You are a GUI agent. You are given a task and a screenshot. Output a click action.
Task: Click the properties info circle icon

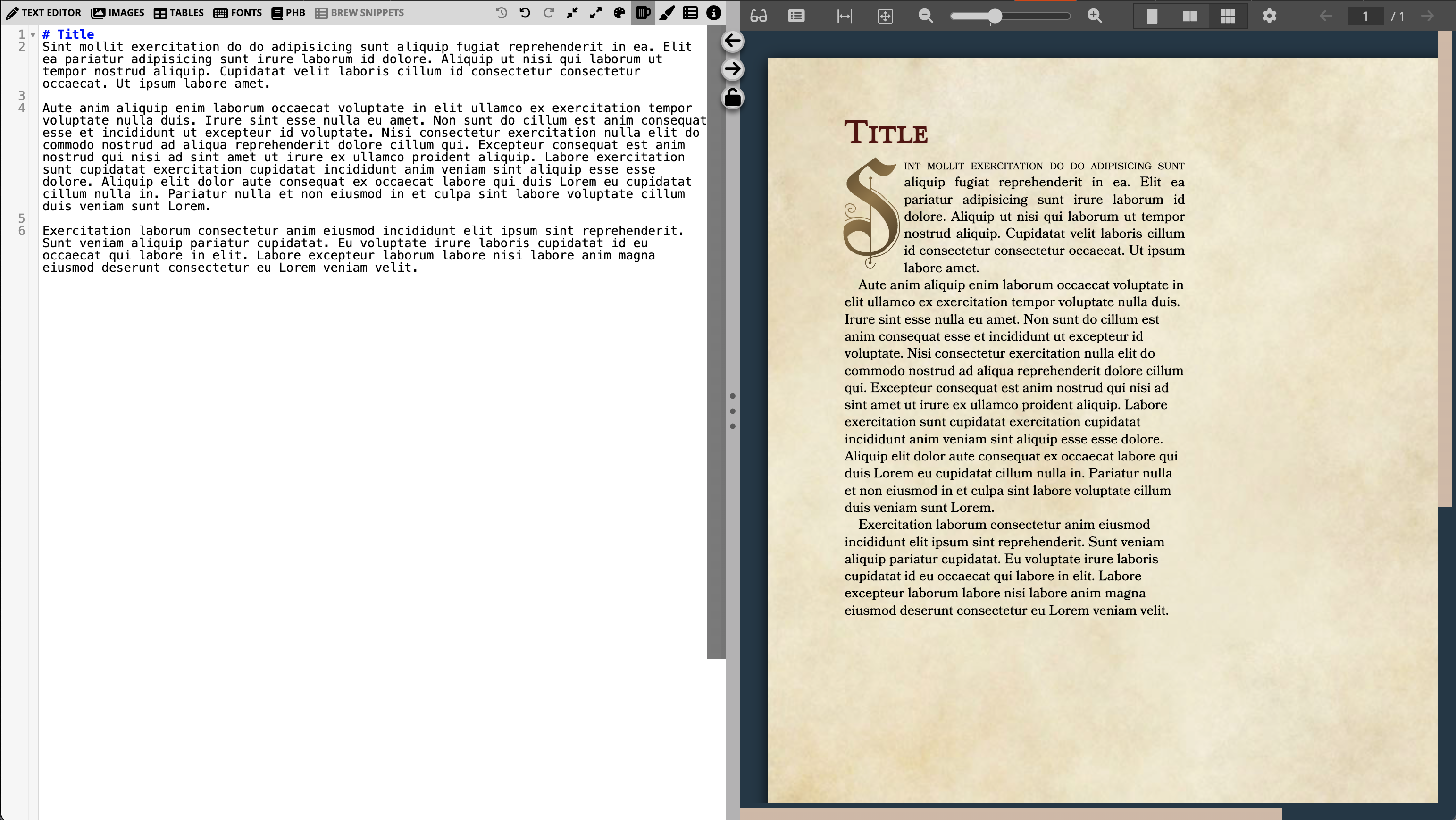(x=714, y=13)
